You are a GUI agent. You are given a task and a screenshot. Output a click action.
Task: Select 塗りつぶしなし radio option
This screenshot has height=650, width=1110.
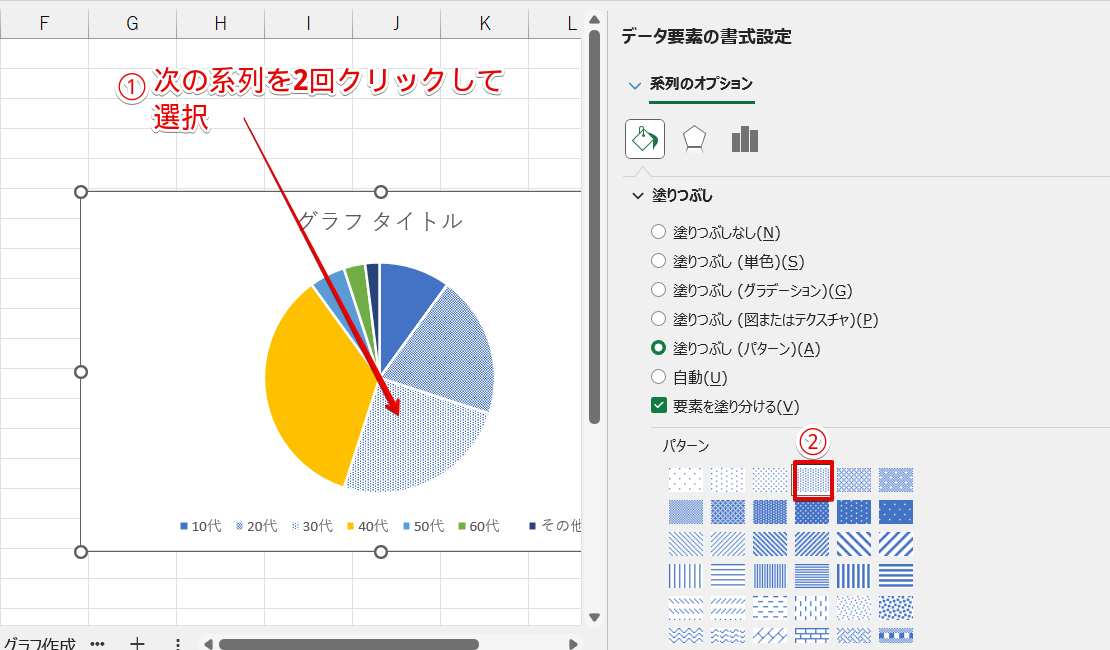coord(658,232)
